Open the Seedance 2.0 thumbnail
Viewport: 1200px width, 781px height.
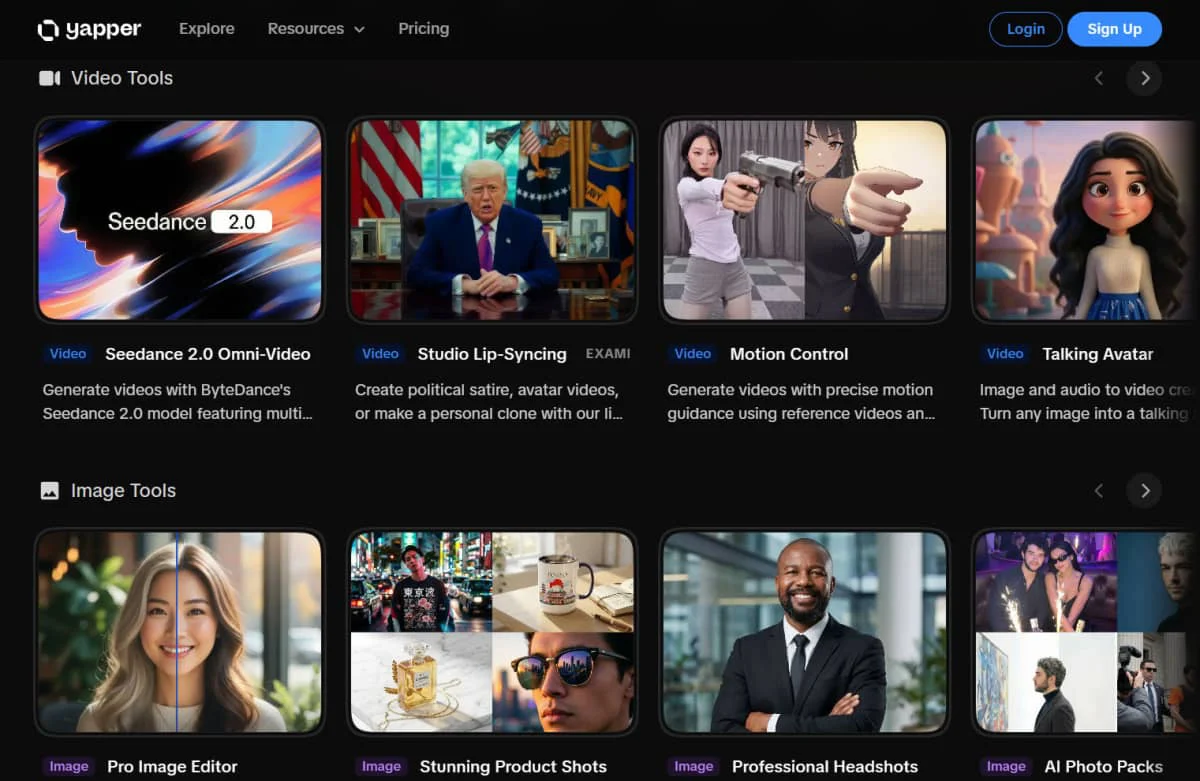click(180, 220)
